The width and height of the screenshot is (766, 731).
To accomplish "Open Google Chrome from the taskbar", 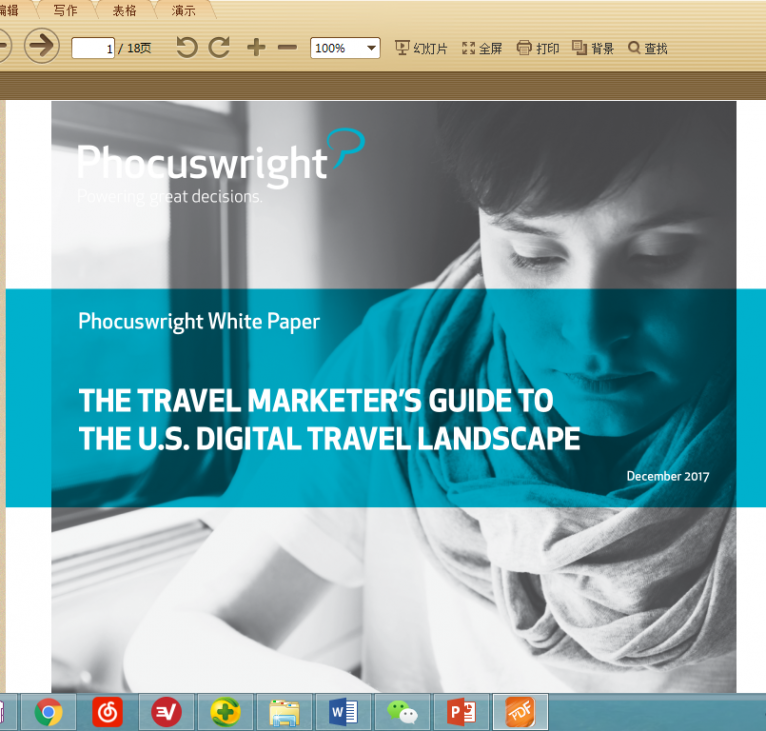I will tap(48, 712).
